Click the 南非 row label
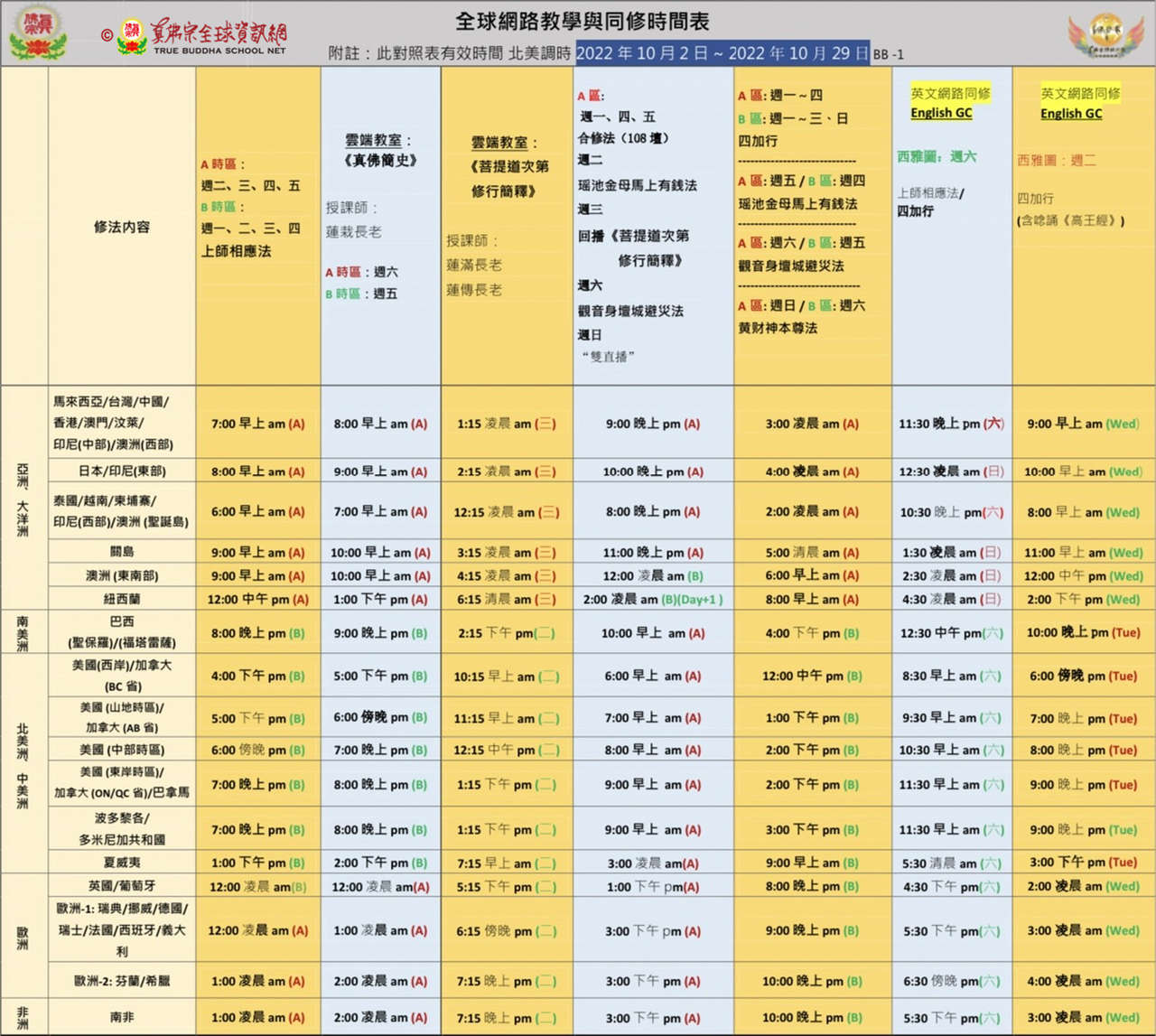1156x1036 pixels. (x=122, y=1017)
